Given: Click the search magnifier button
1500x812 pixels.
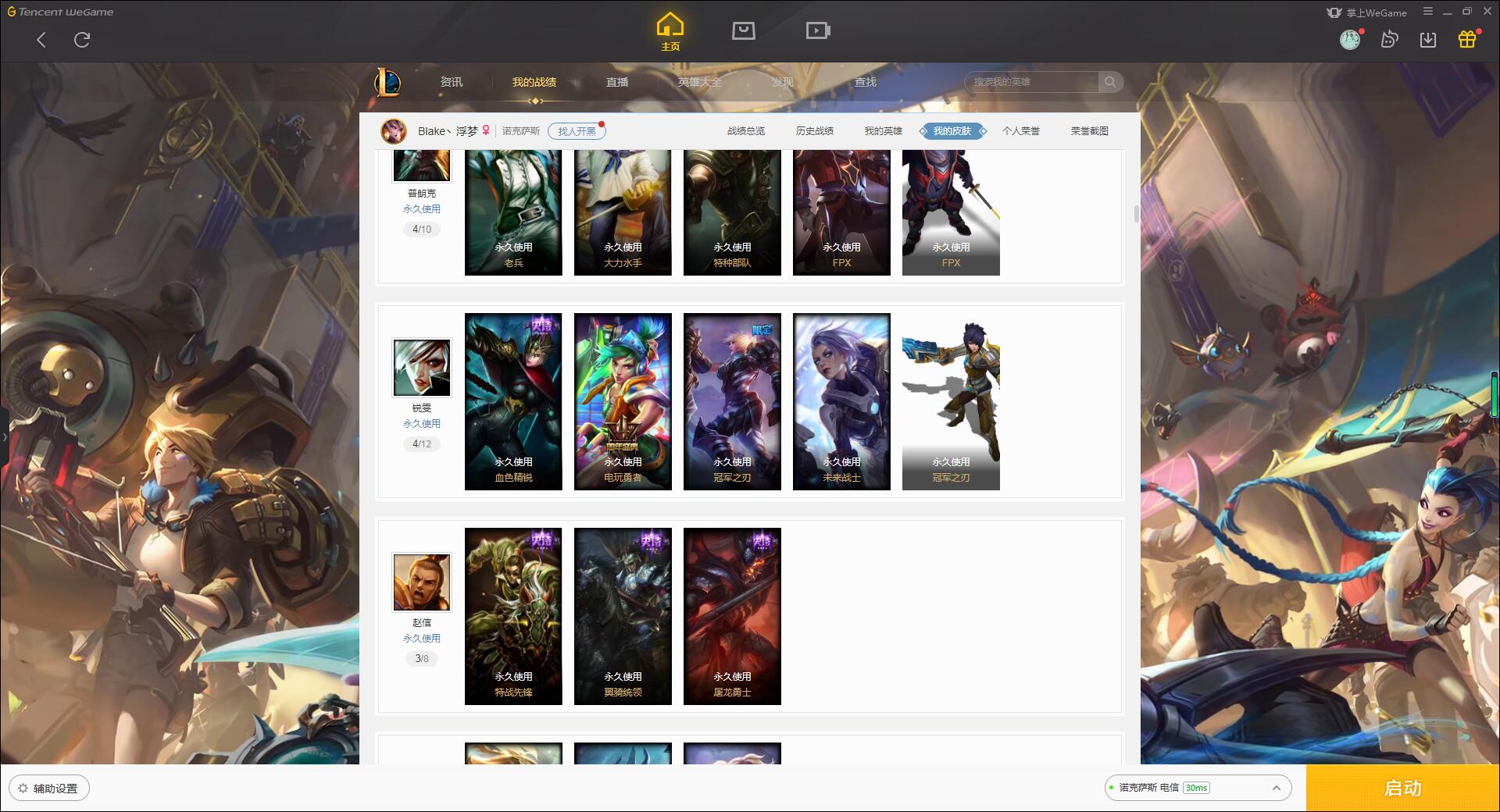Looking at the screenshot, I should click(1110, 82).
